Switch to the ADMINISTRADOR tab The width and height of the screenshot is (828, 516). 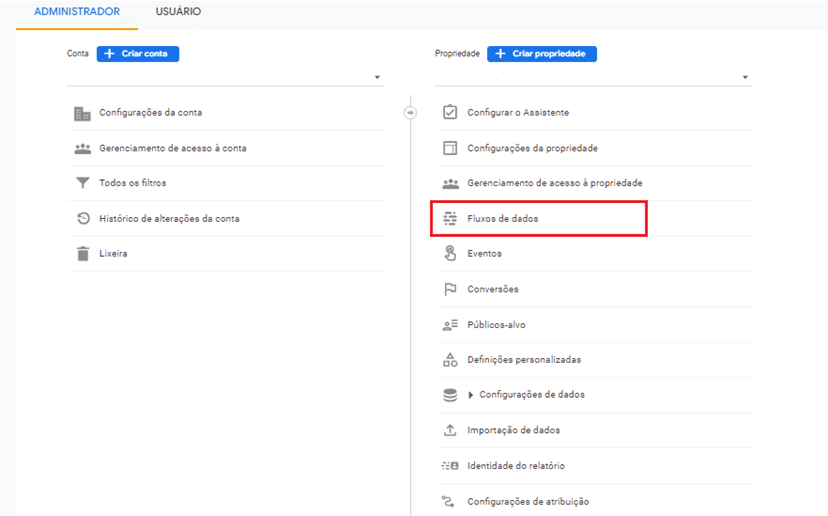[77, 12]
